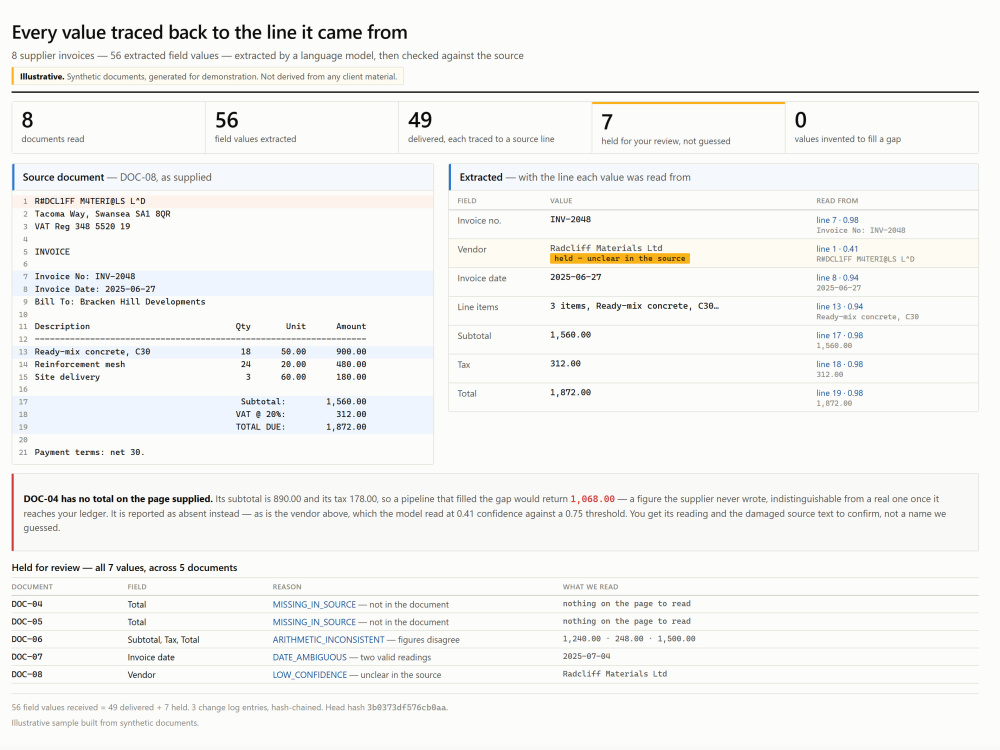The width and height of the screenshot is (1000, 750).
Task: Click the 'Subtotal, Tax, Total' field cell
Action: pyautogui.click(x=163, y=640)
